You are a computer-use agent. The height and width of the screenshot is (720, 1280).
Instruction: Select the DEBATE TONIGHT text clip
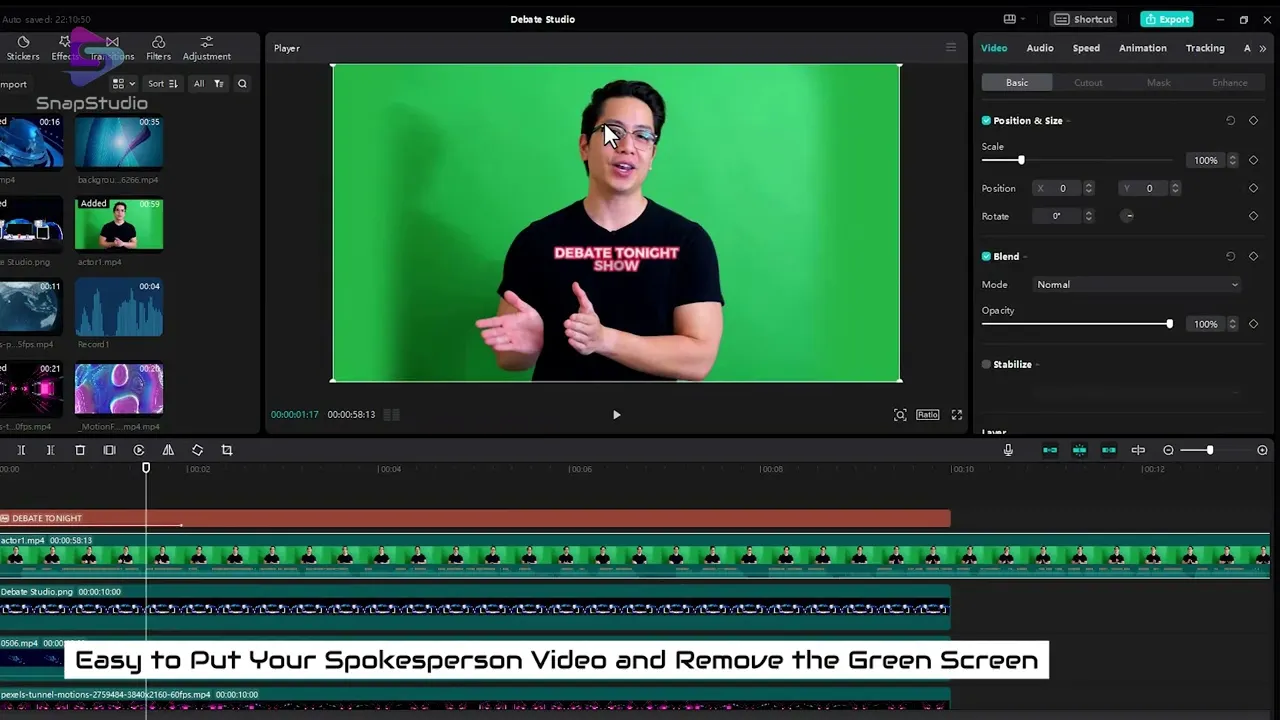(474, 518)
